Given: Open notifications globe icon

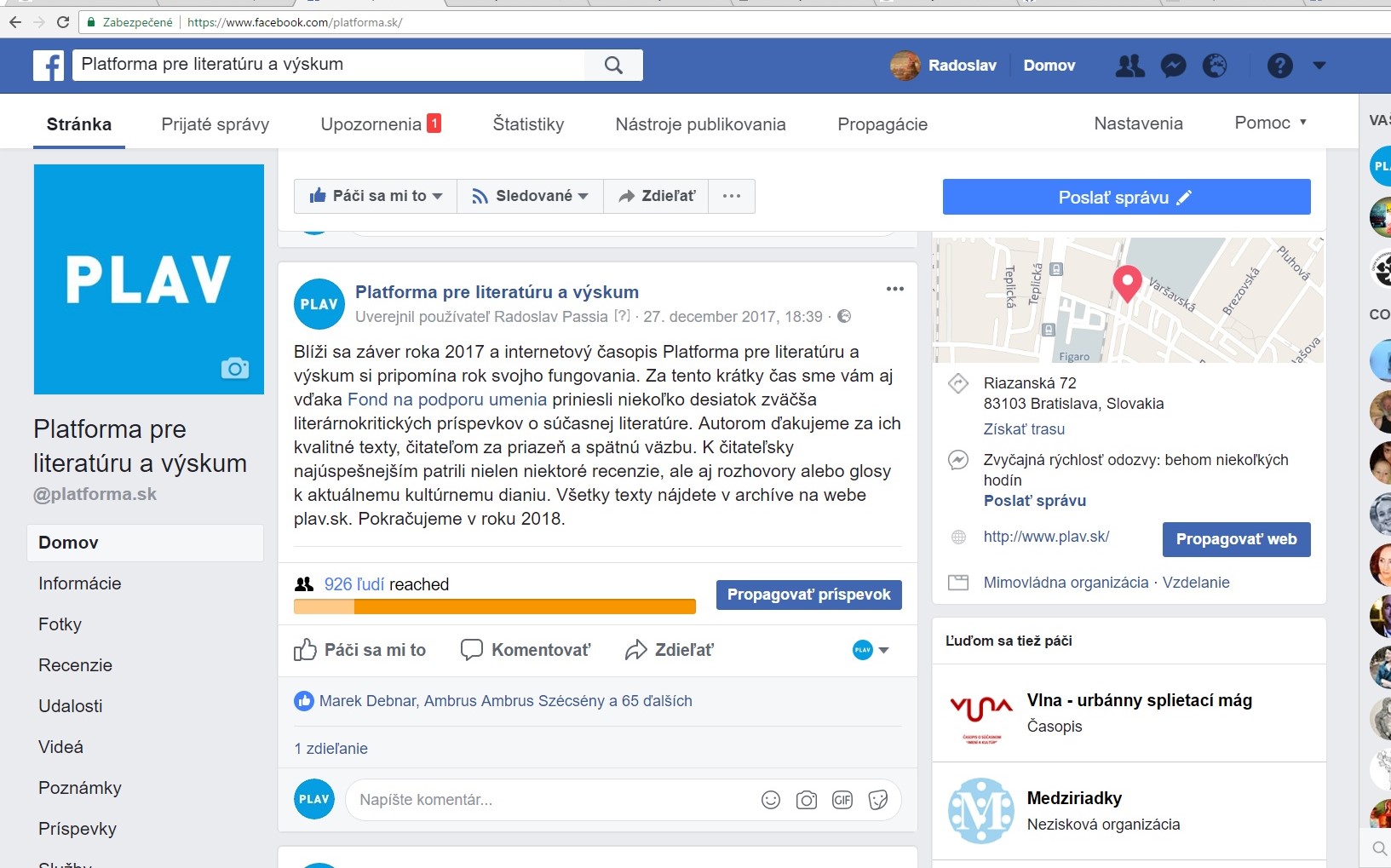Looking at the screenshot, I should (x=1215, y=66).
